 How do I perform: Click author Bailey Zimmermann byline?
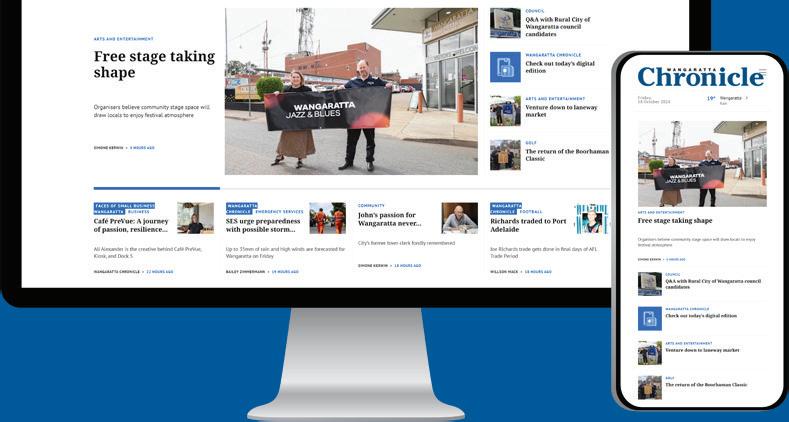click(245, 272)
